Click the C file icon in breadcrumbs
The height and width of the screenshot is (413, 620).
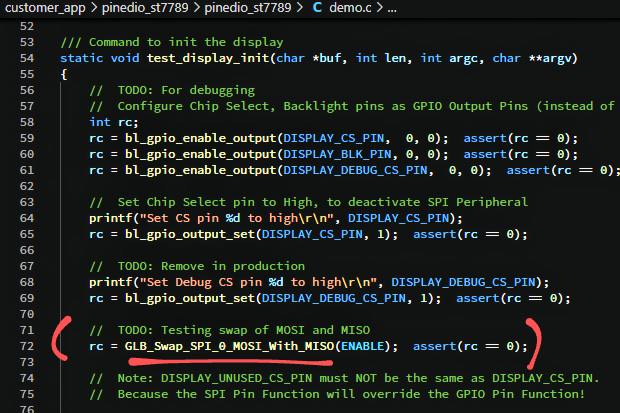[318, 10]
